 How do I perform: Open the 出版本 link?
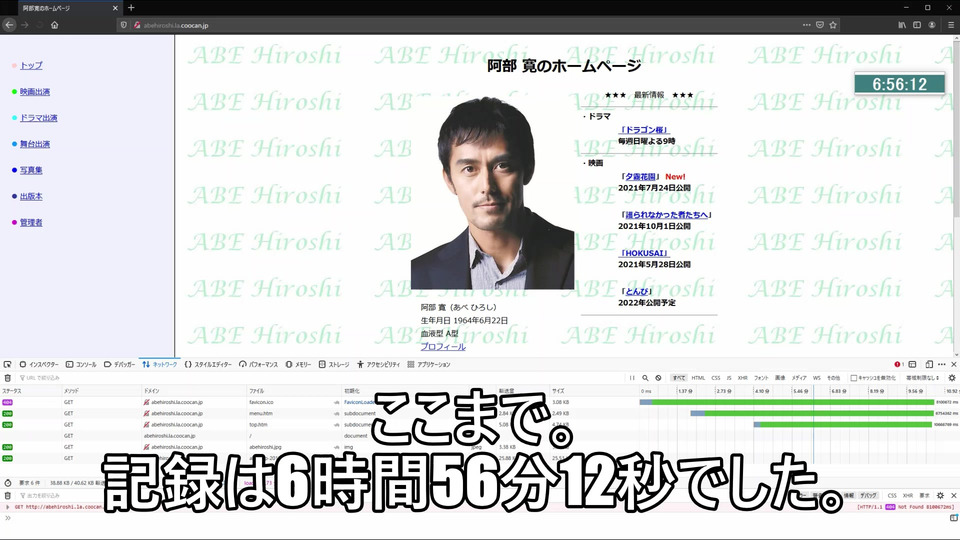[x=31, y=197]
